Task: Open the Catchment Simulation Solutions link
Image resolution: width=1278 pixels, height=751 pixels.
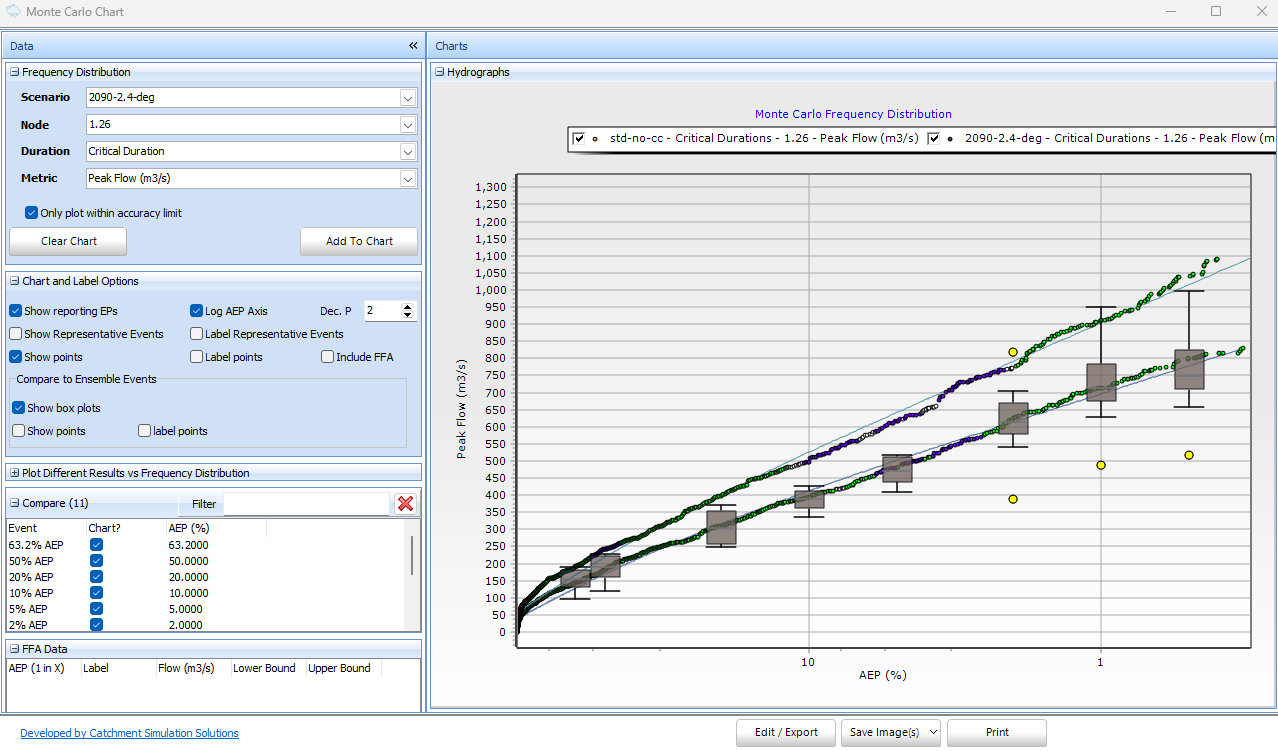Action: click(x=129, y=732)
